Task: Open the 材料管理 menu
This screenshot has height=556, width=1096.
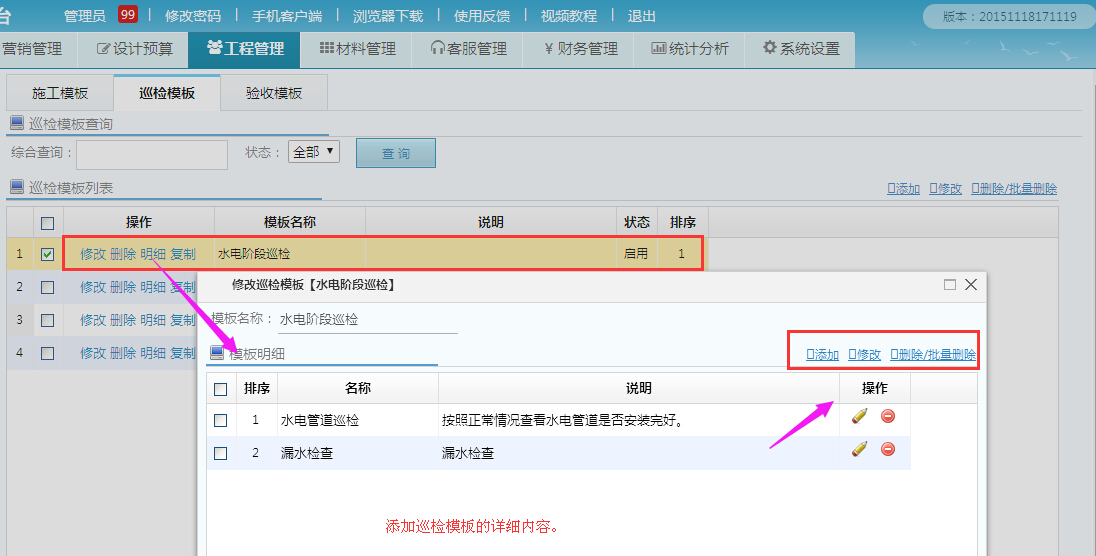Action: pyautogui.click(x=358, y=48)
